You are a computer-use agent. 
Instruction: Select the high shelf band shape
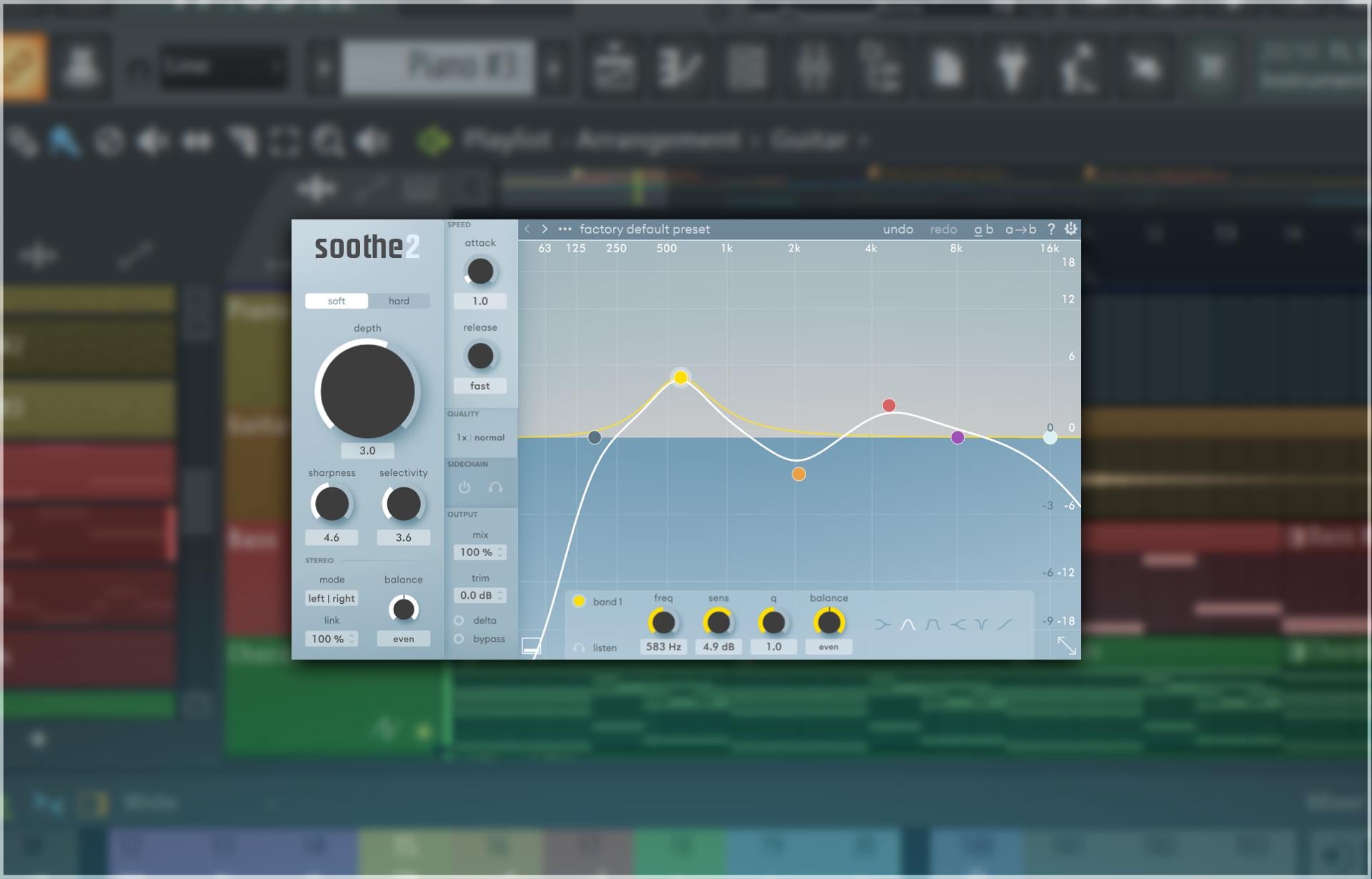click(958, 625)
